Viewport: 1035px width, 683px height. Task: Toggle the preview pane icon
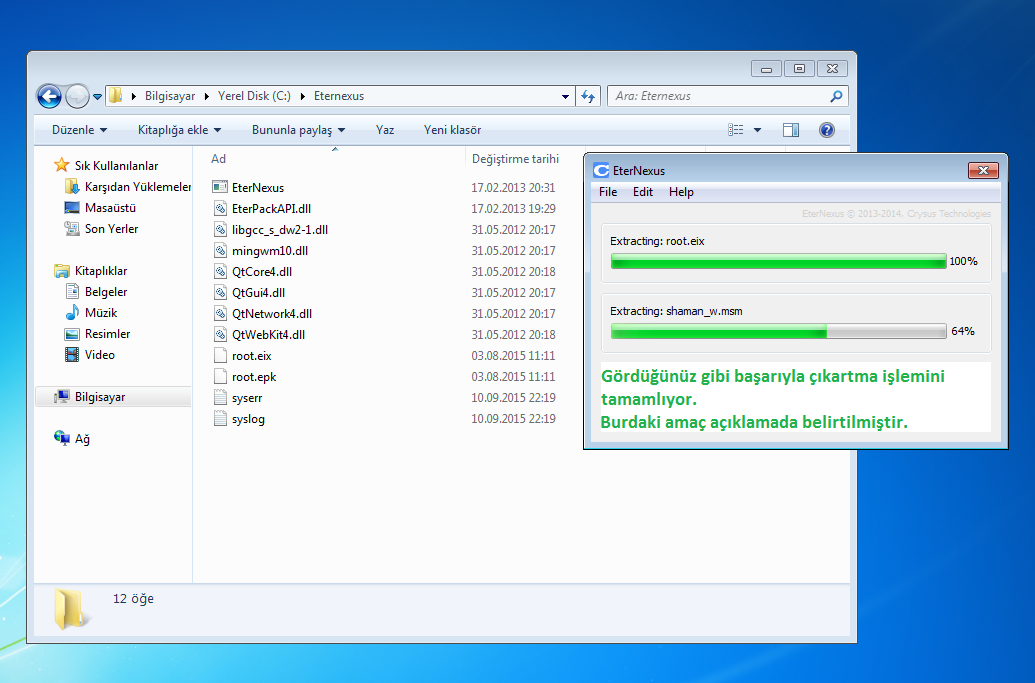click(791, 130)
